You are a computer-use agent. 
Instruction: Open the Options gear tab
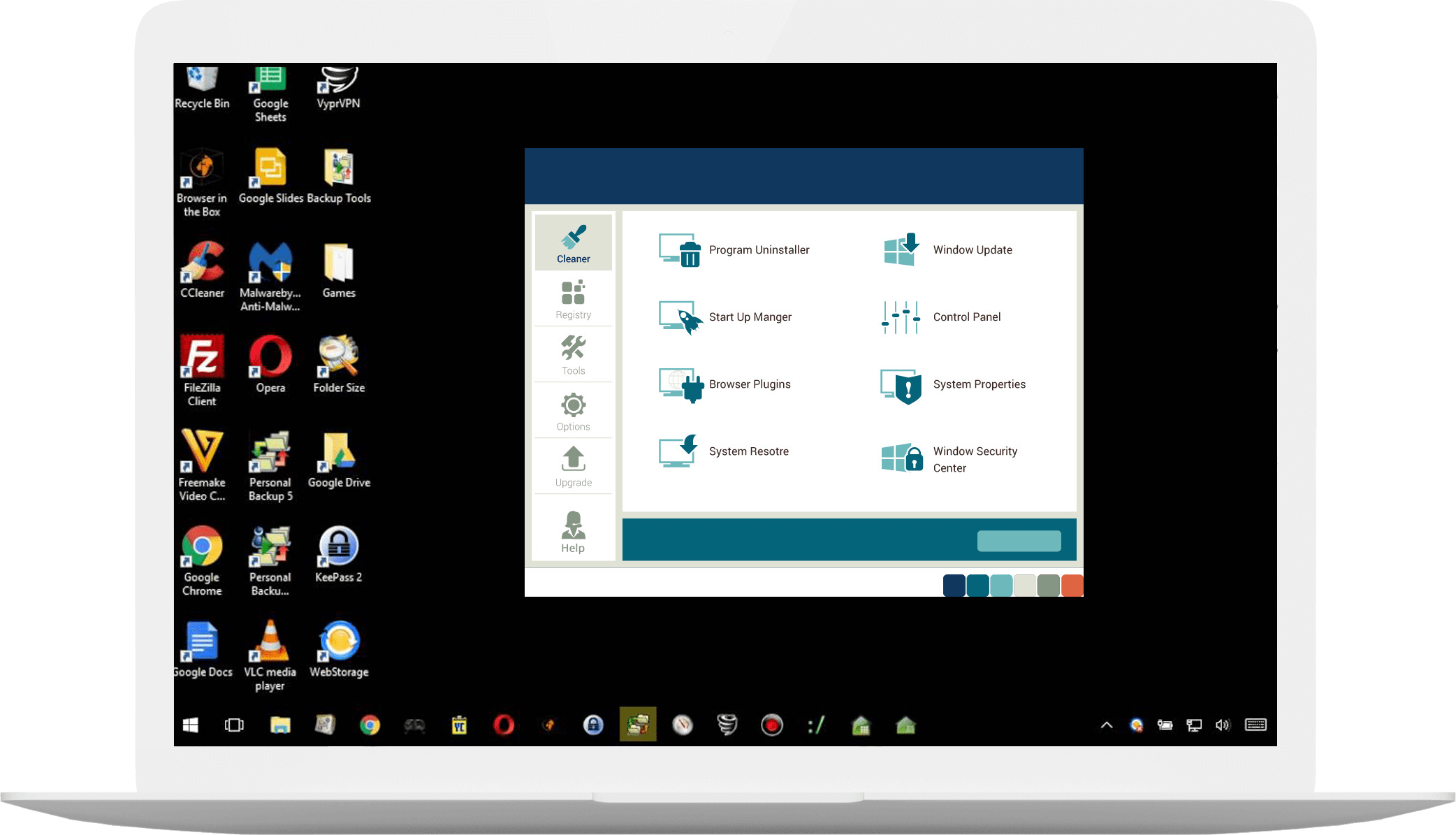[x=573, y=412]
